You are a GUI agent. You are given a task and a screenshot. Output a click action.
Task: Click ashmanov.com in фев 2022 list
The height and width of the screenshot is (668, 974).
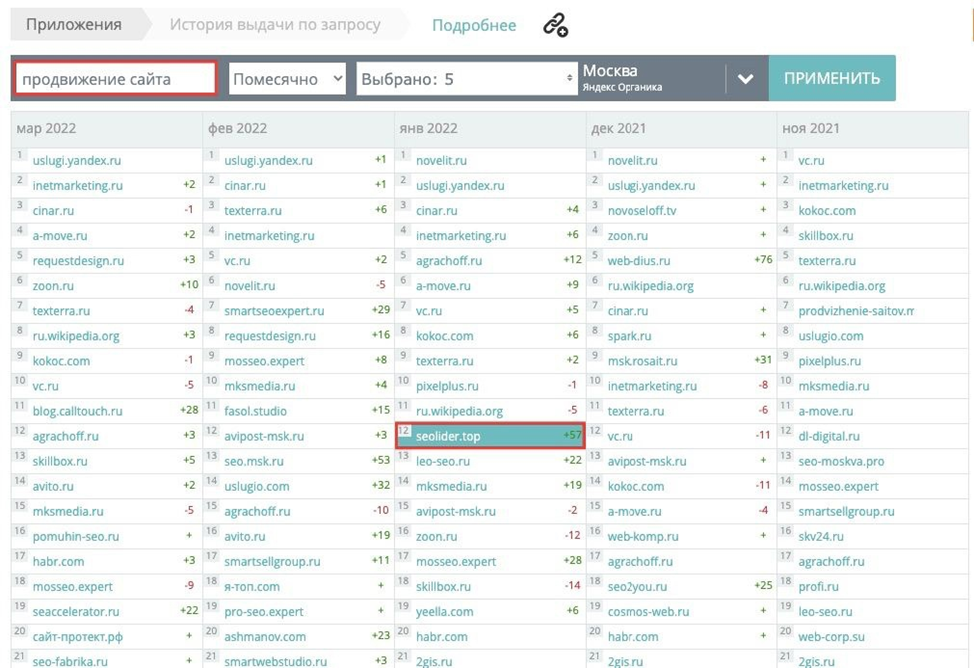tap(265, 636)
